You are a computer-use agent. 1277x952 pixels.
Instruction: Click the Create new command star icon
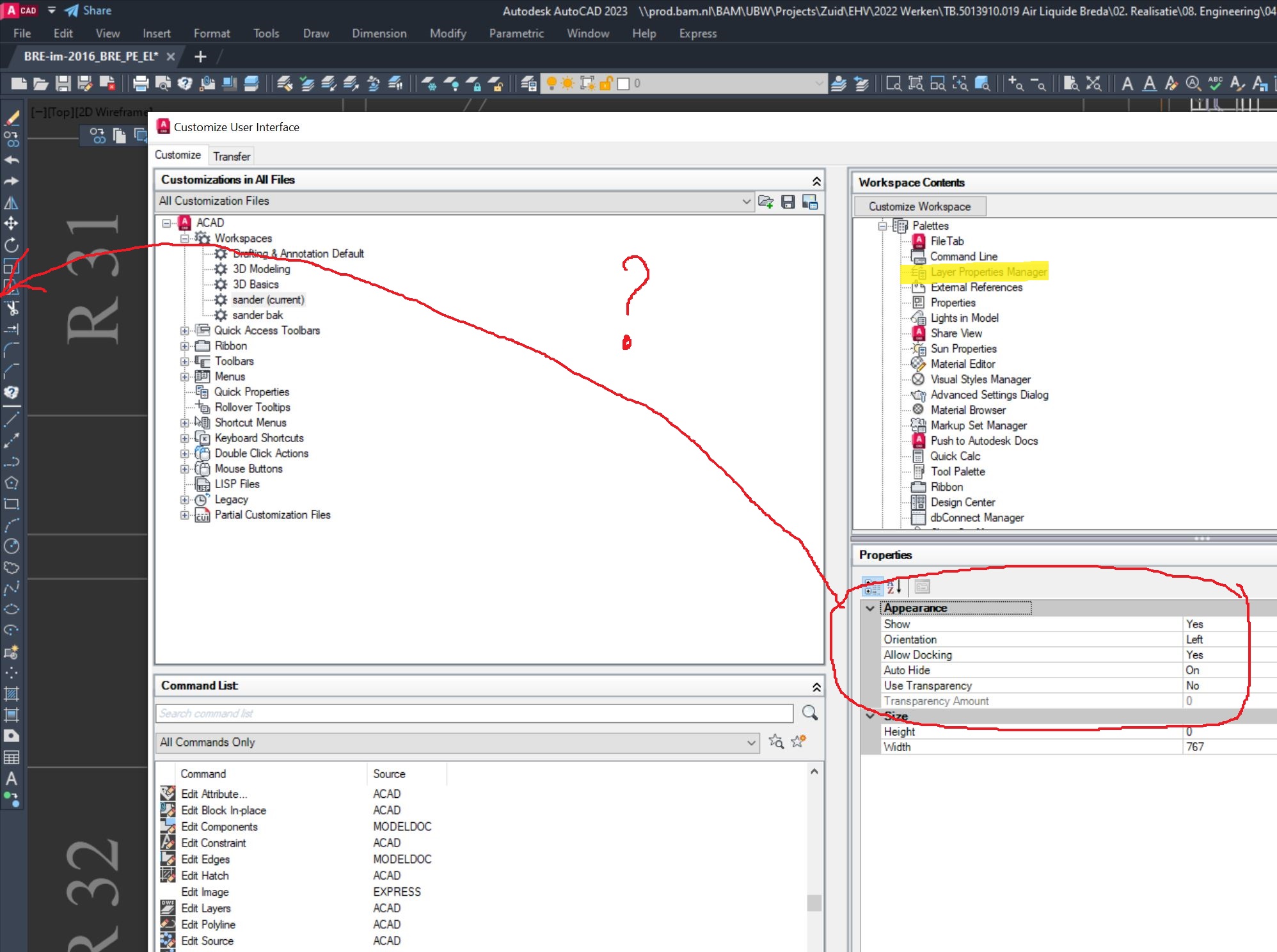click(798, 742)
